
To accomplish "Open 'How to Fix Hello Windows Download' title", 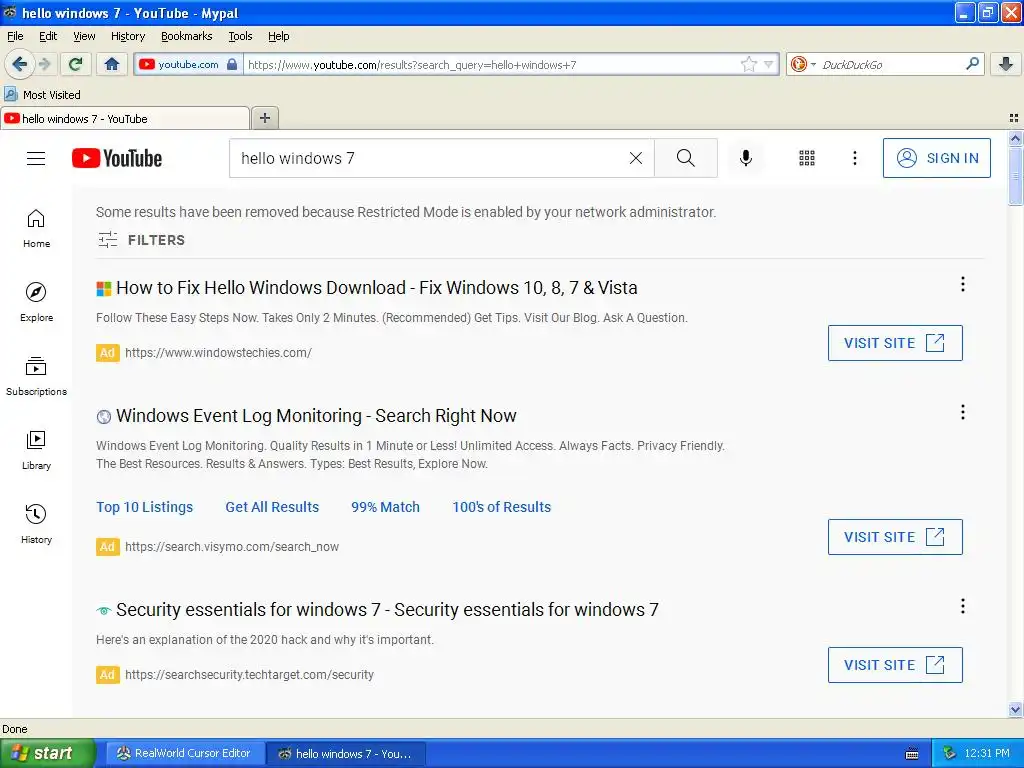I will click(376, 288).
